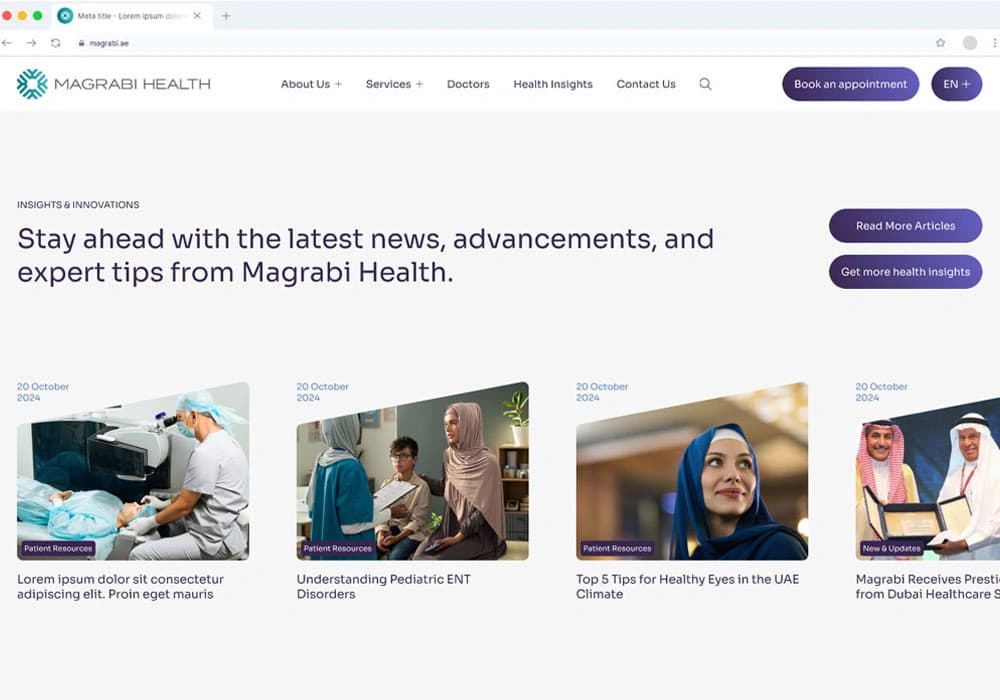This screenshot has height=700, width=1000.
Task: Click the Book an appointment button
Action: point(850,84)
